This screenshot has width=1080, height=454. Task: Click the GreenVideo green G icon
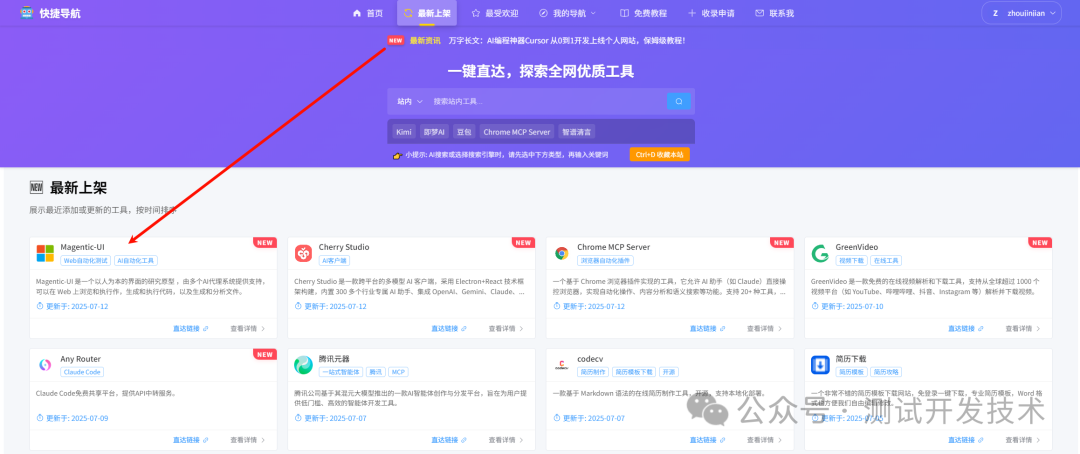pos(820,253)
